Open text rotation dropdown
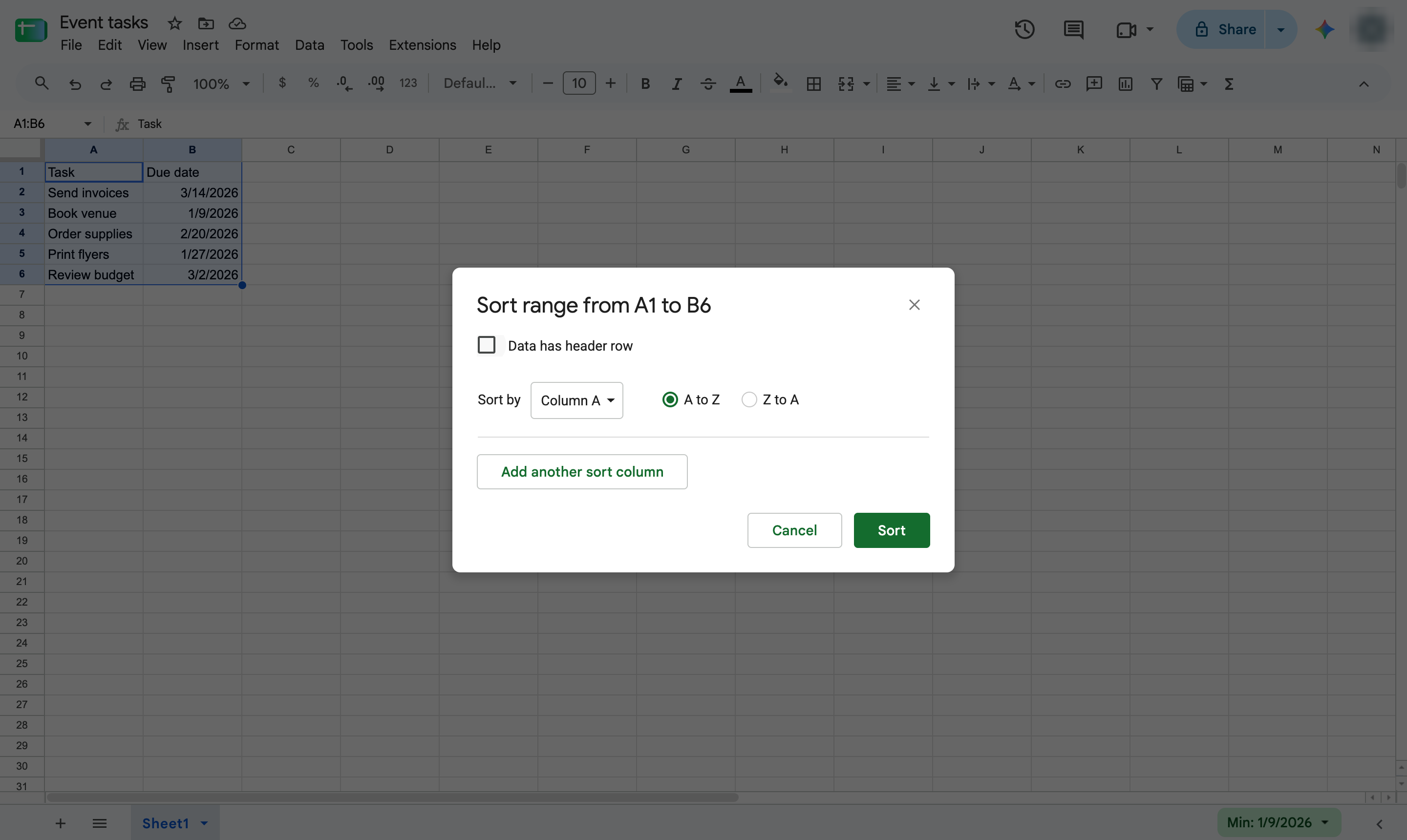This screenshot has width=1407, height=840. tap(1022, 84)
